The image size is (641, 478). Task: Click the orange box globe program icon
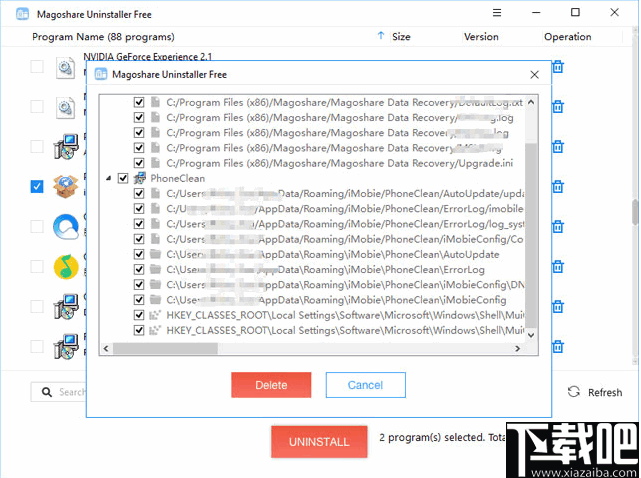[x=66, y=186]
